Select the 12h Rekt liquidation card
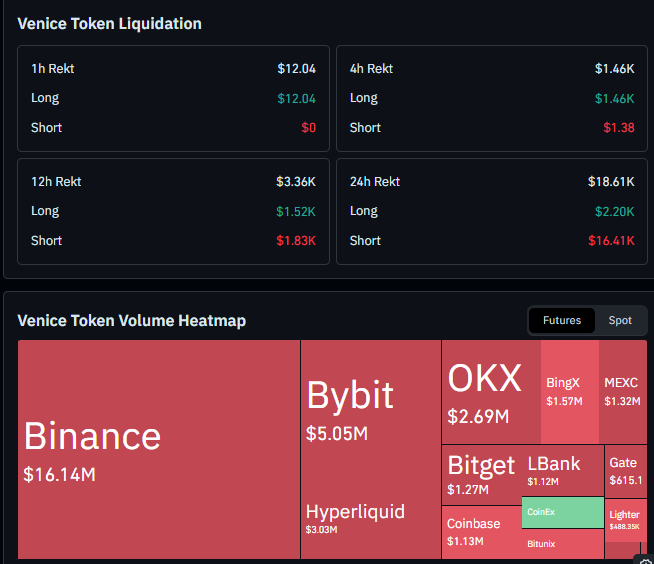Image resolution: width=654 pixels, height=564 pixels. coord(173,212)
